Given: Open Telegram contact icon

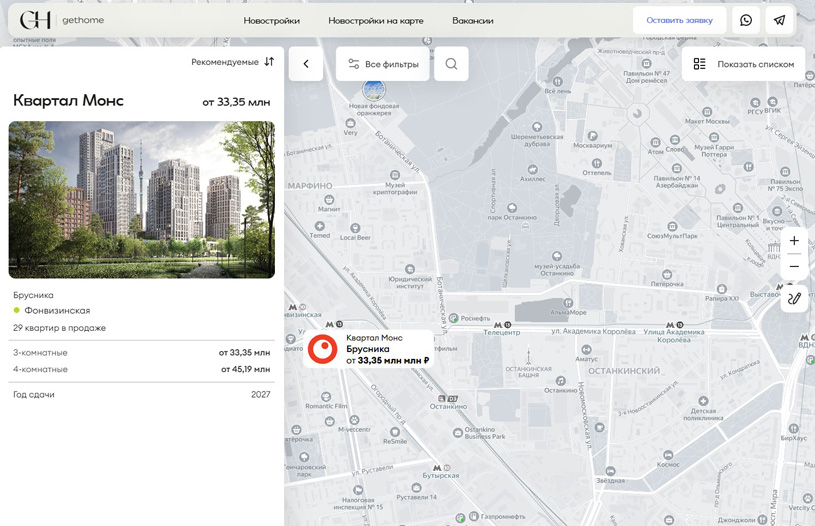Looking at the screenshot, I should coord(780,20).
